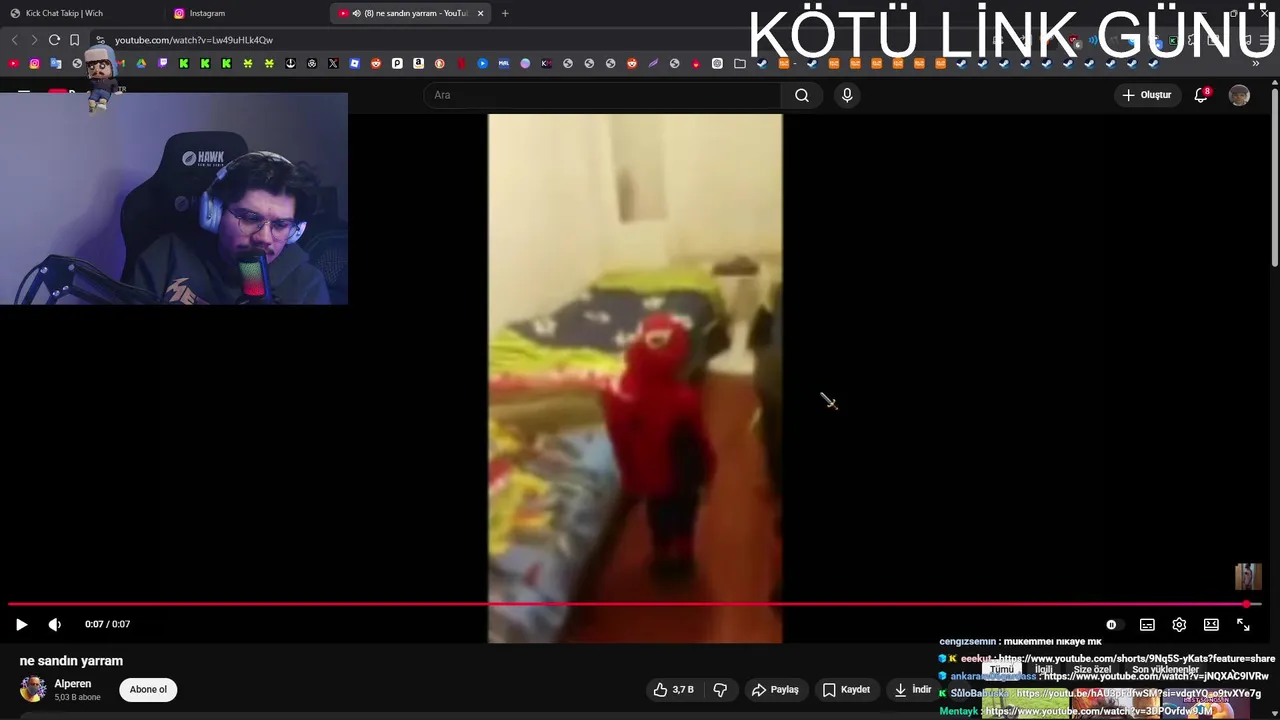Viewport: 1280px width, 720px height.
Task: Dislike the video with thumbs down
Action: 720,689
